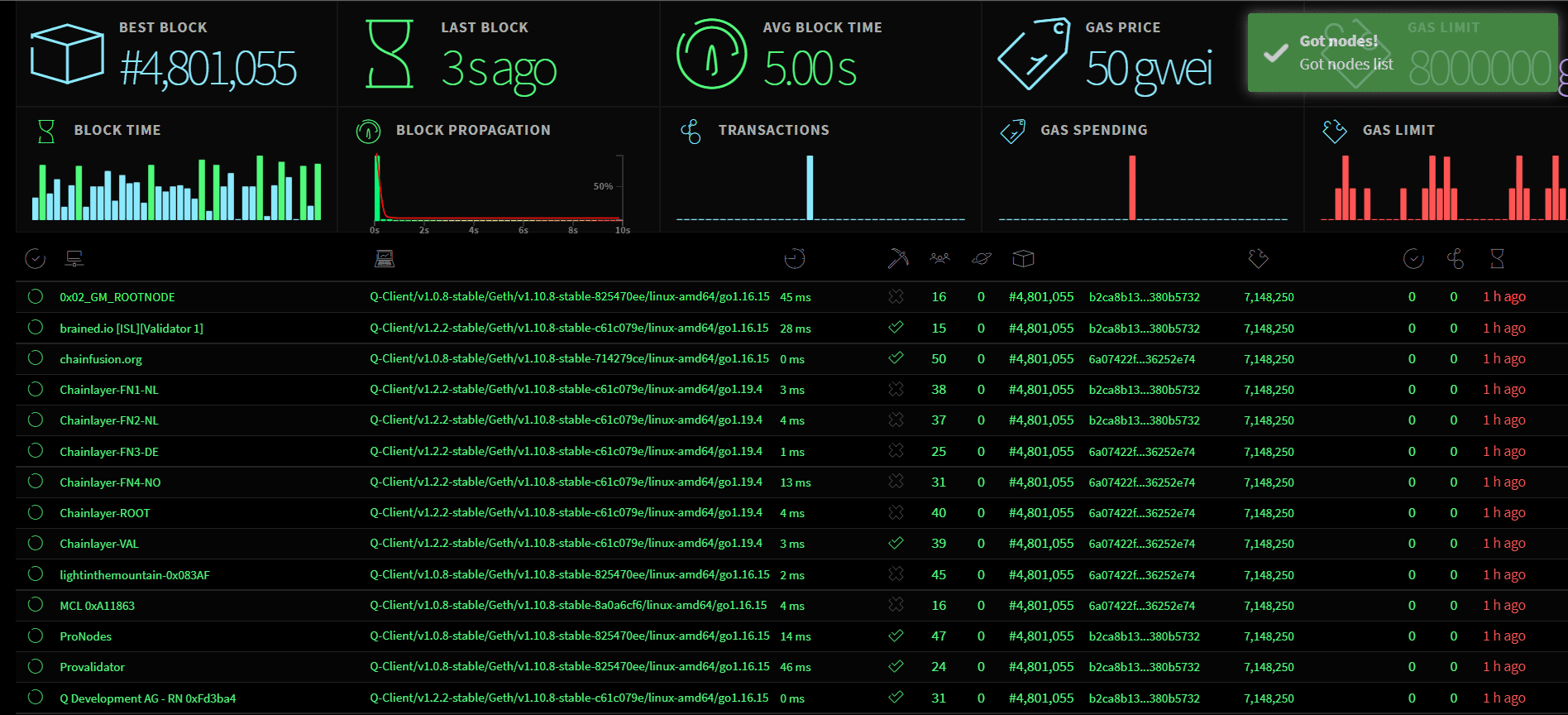
Task: Click the Block Propagation gauge icon
Action: point(368,132)
